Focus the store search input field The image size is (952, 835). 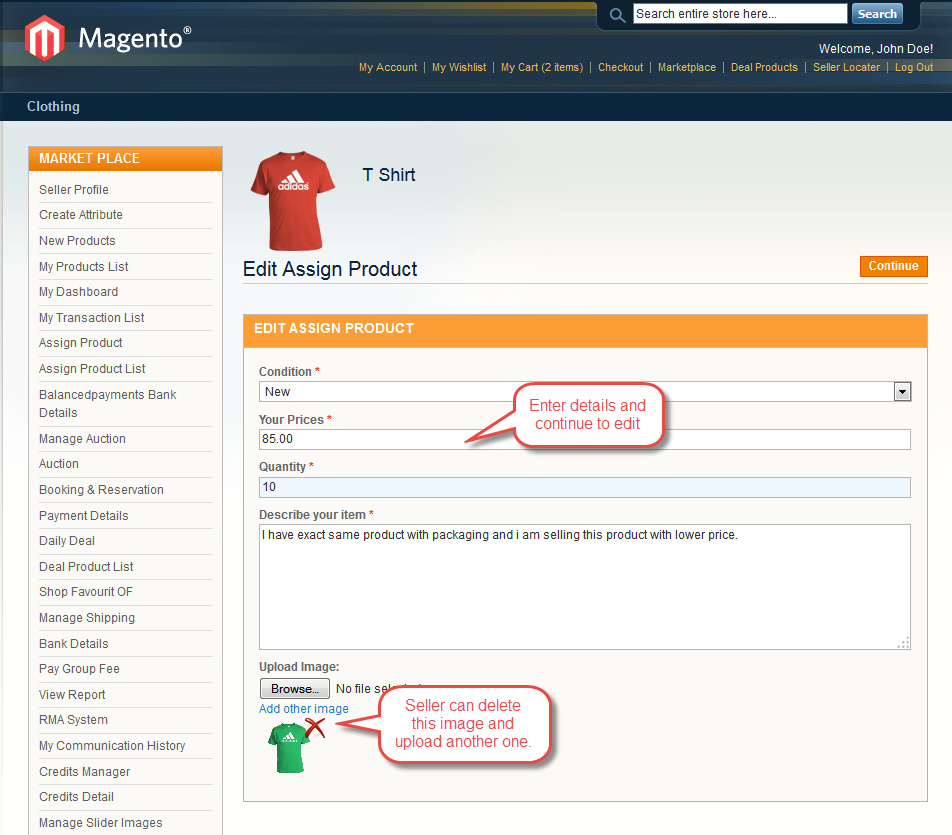[740, 13]
